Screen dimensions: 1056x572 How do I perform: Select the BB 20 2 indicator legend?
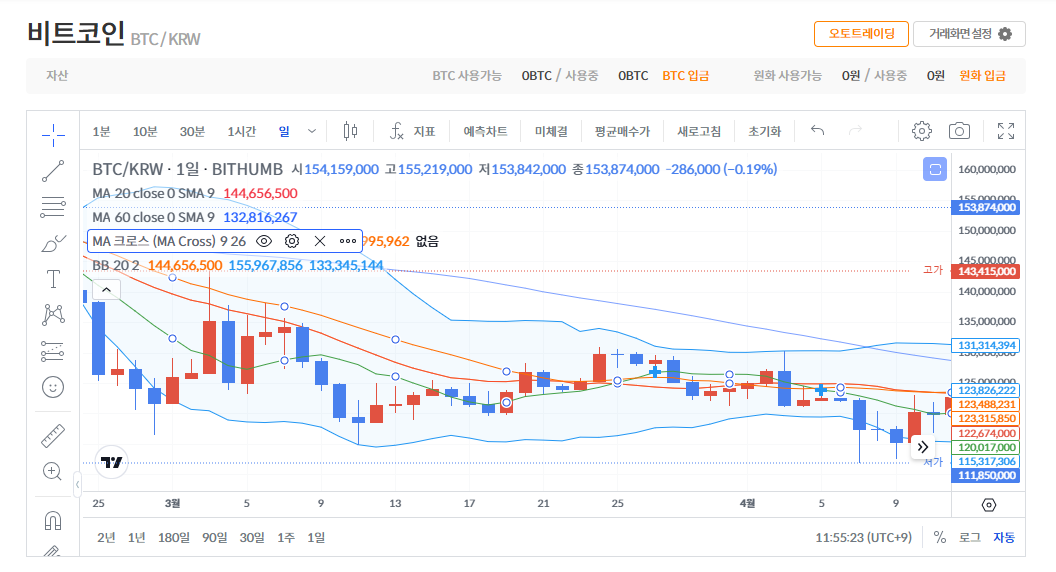[x=116, y=265]
